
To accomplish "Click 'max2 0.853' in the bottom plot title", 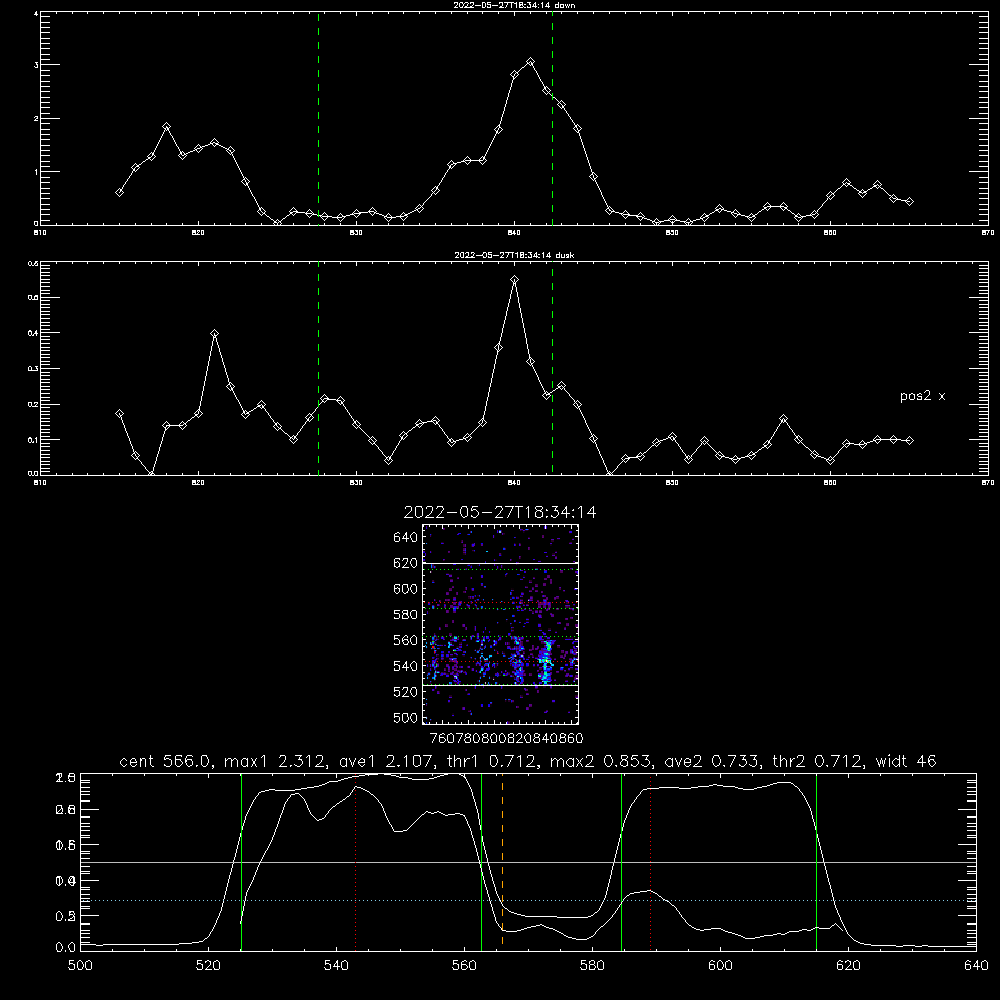I will (601, 761).
